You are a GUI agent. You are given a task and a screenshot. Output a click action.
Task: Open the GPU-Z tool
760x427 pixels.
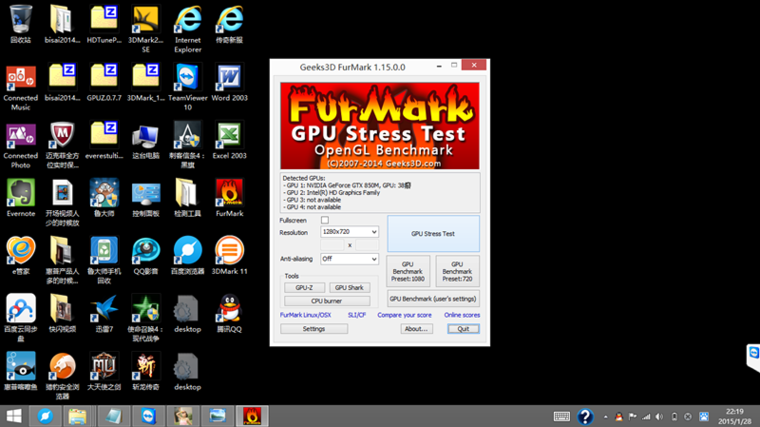[304, 287]
